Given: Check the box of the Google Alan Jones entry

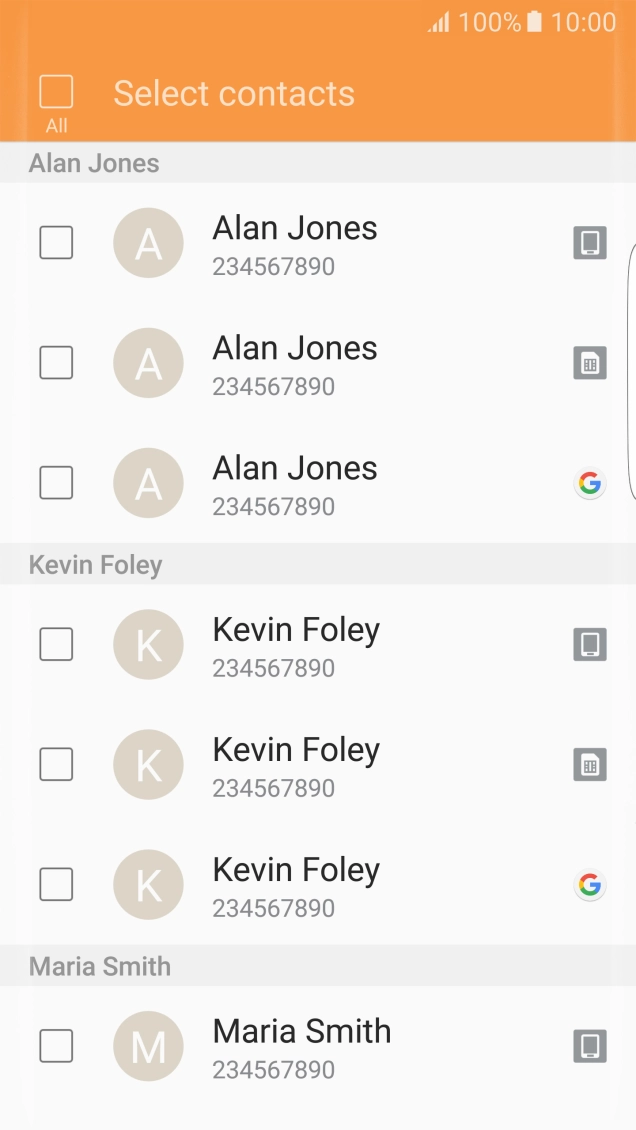Looking at the screenshot, I should [56, 484].
